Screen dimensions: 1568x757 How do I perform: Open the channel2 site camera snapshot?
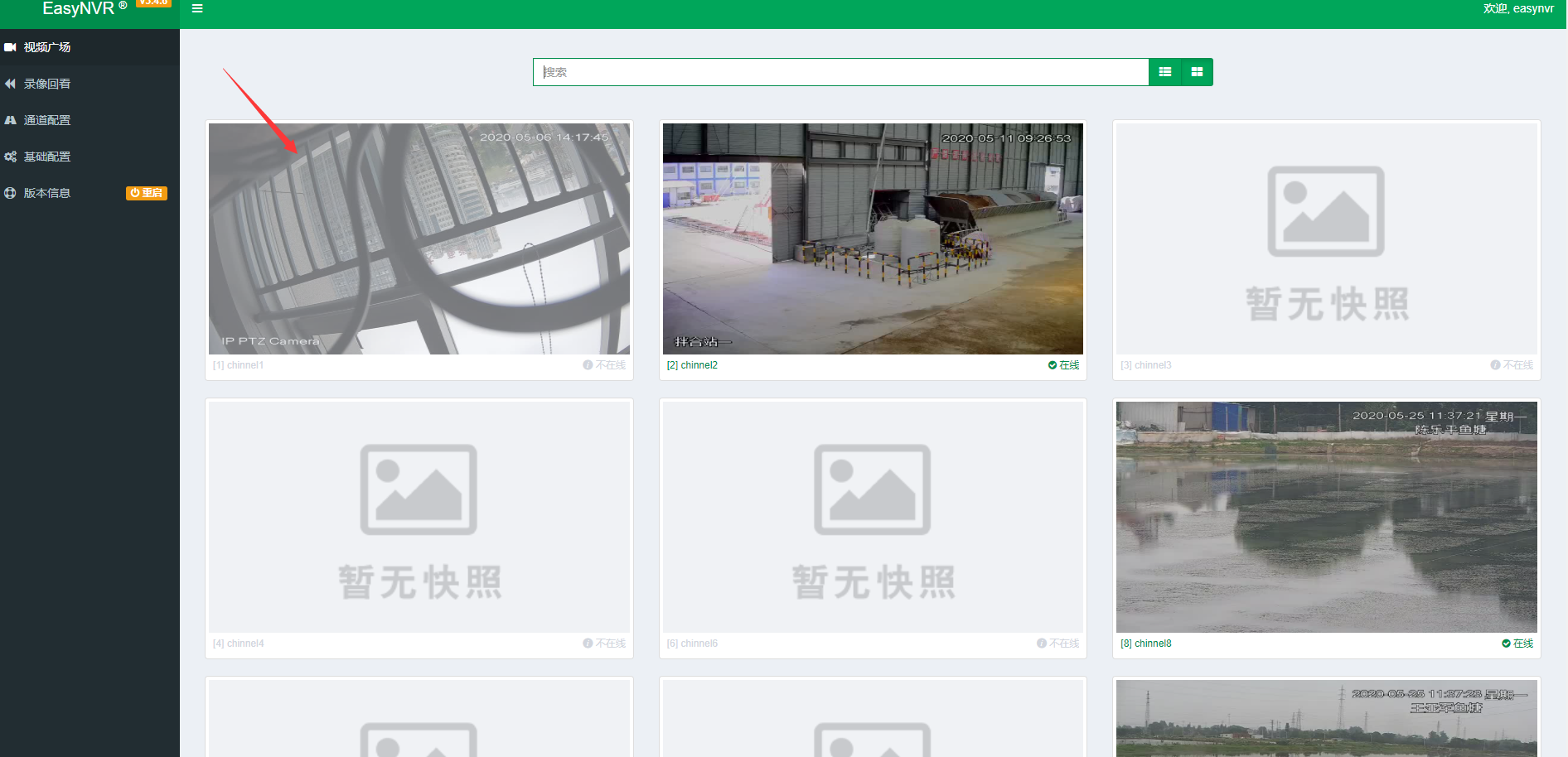tap(873, 239)
